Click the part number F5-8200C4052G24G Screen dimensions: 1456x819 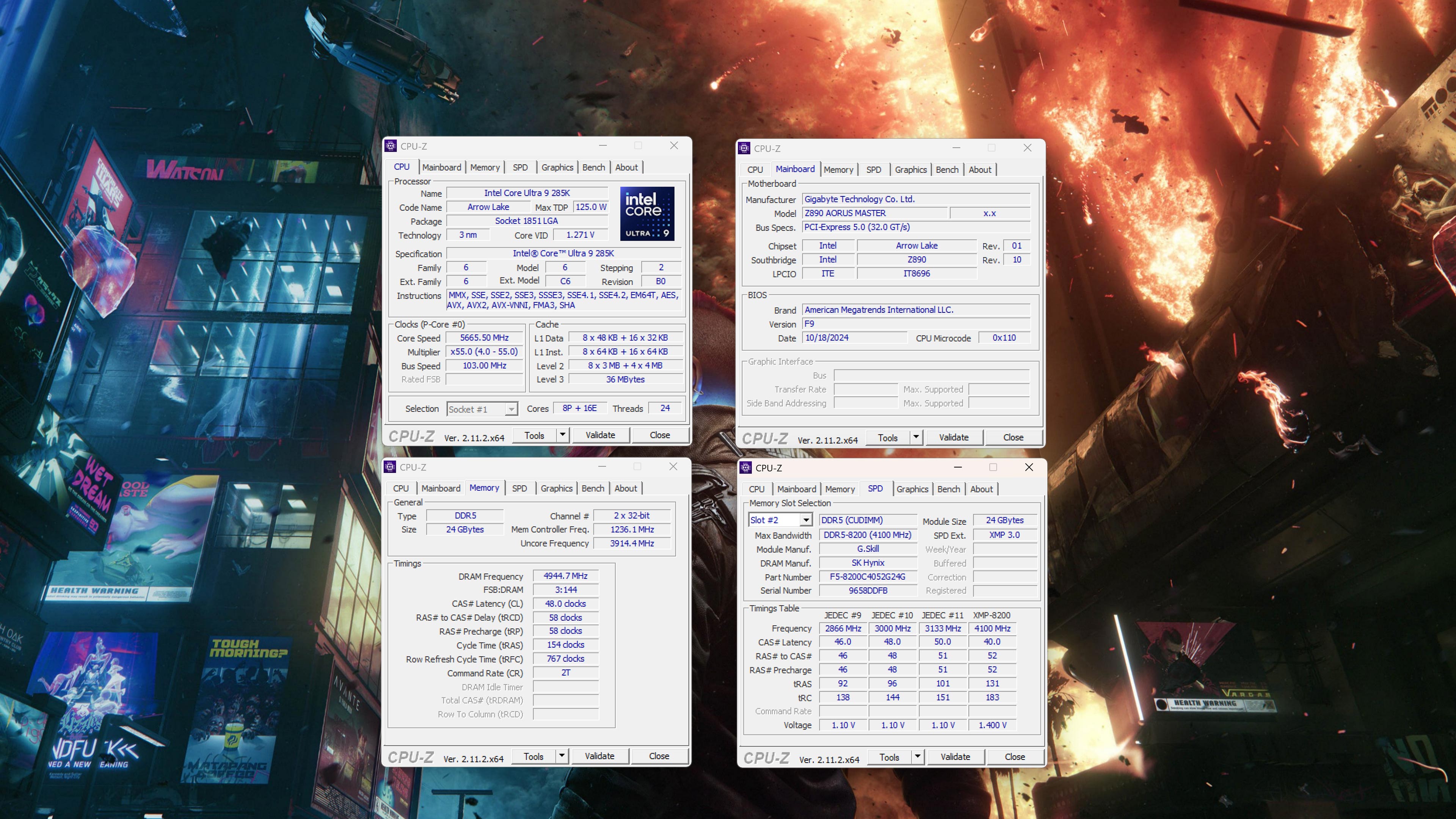[x=868, y=576]
